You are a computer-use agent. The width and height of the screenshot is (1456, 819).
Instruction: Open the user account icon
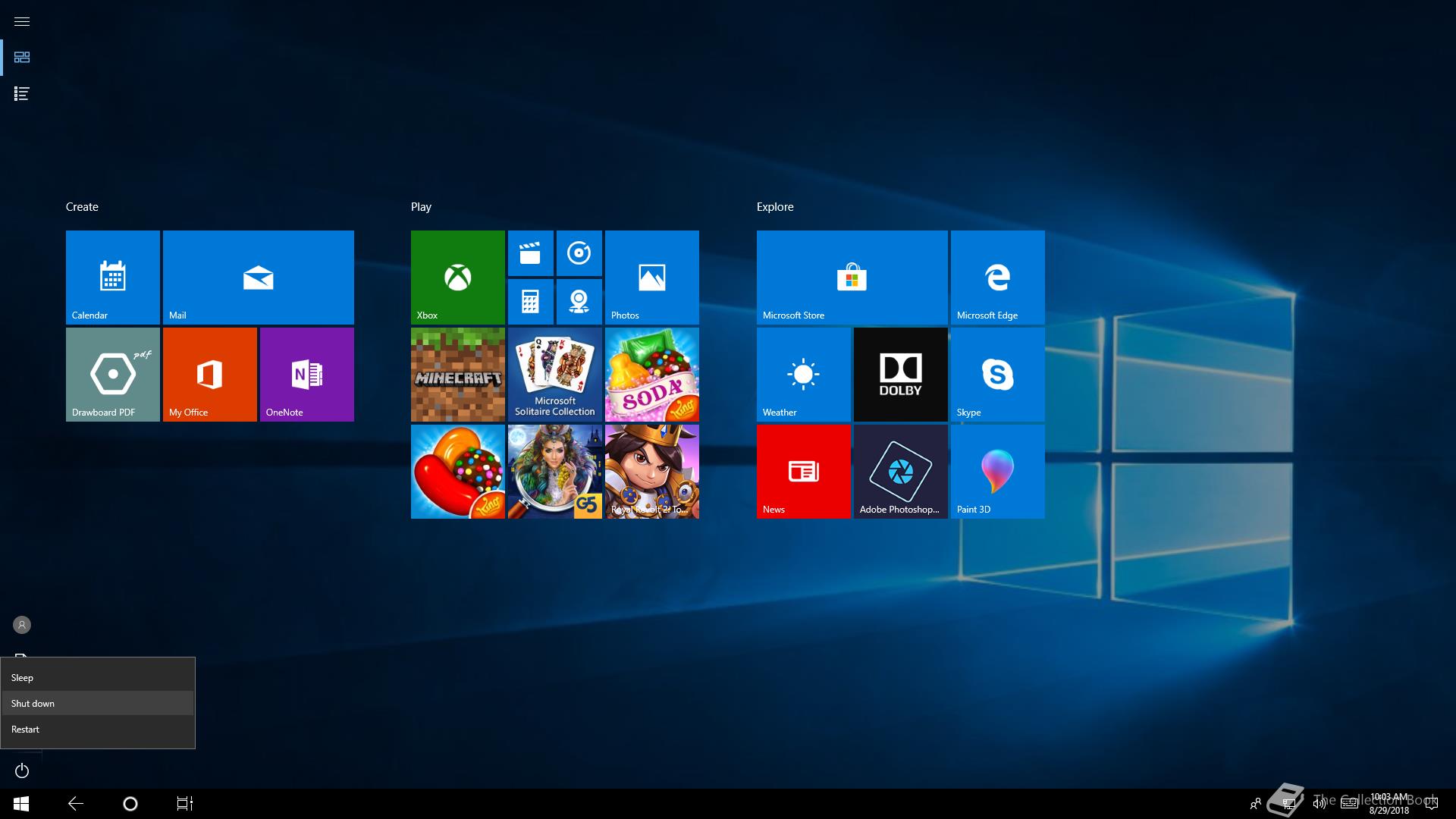[x=22, y=625]
